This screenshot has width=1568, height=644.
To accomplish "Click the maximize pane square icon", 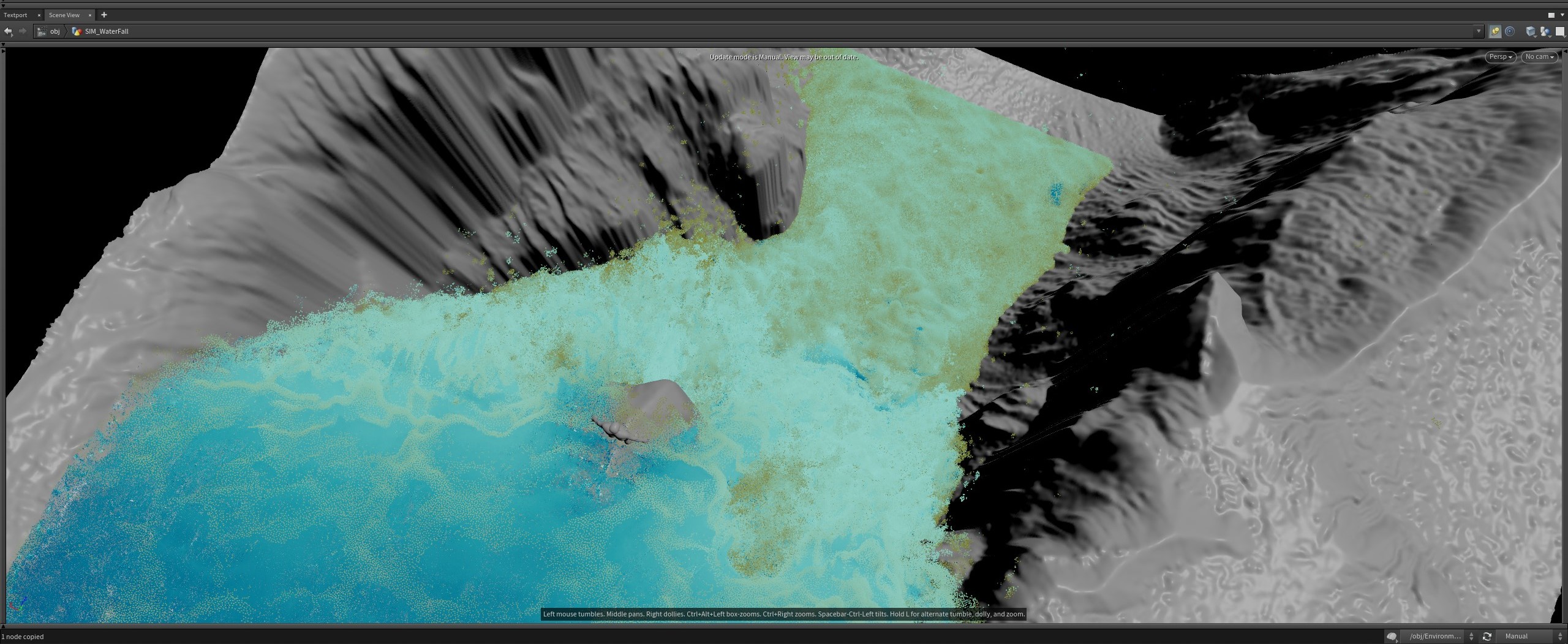I will point(1551,15).
